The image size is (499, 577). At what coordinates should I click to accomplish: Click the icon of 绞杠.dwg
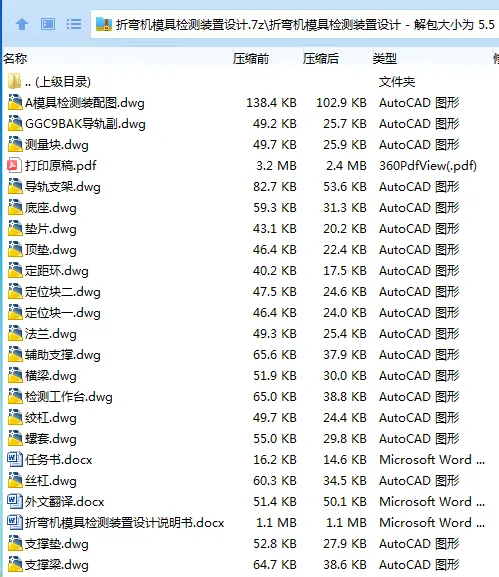coord(15,417)
